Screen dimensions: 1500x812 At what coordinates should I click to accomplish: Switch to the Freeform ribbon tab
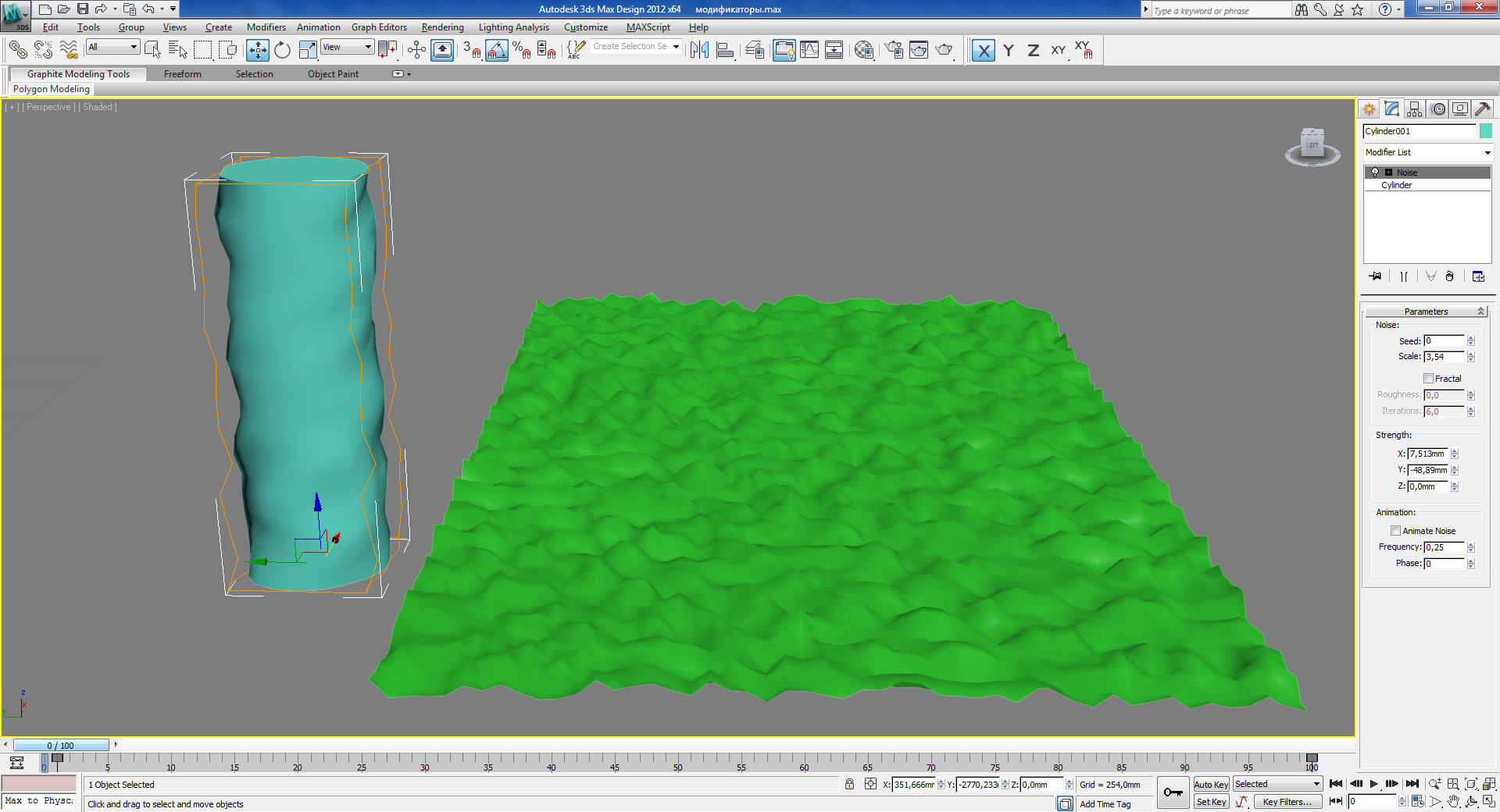pos(183,74)
